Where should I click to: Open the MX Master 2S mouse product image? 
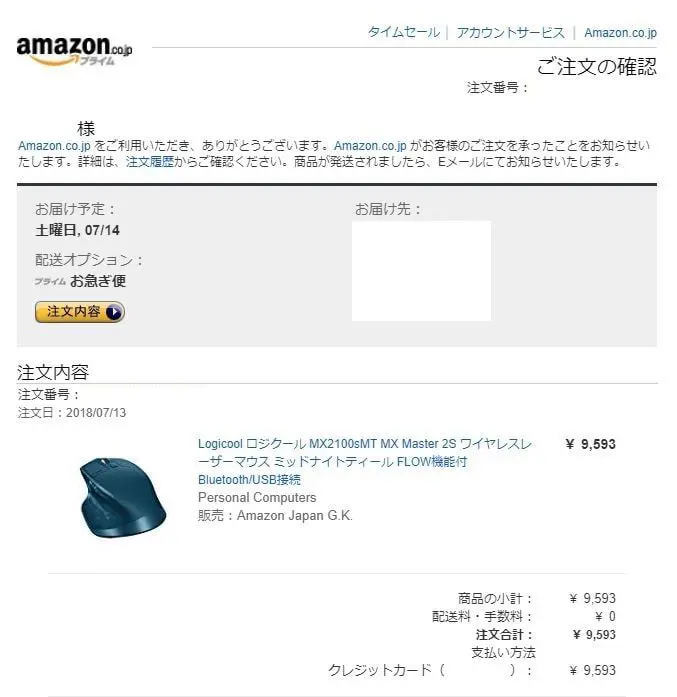[x=122, y=497]
